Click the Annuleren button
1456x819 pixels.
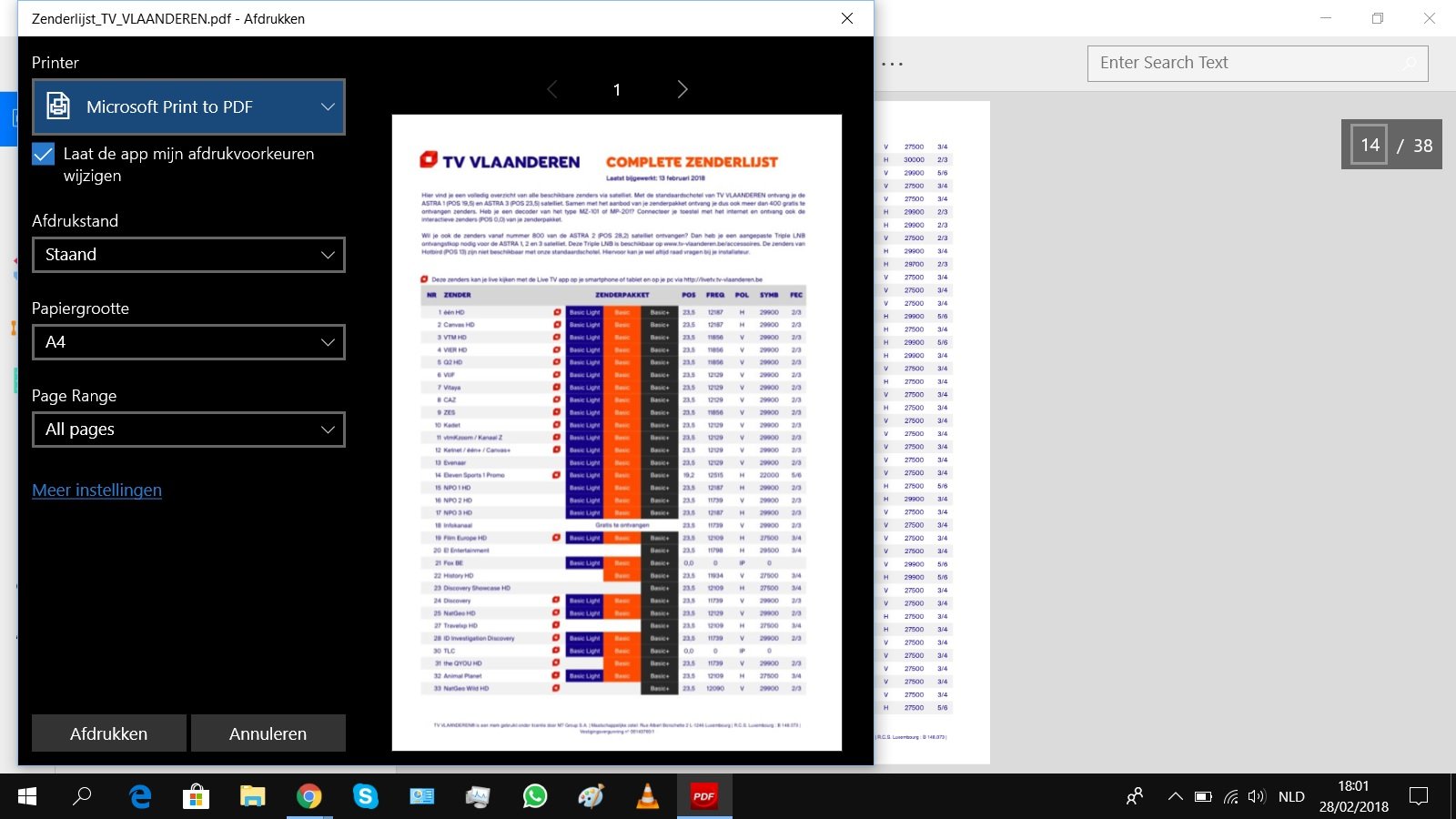pos(268,733)
